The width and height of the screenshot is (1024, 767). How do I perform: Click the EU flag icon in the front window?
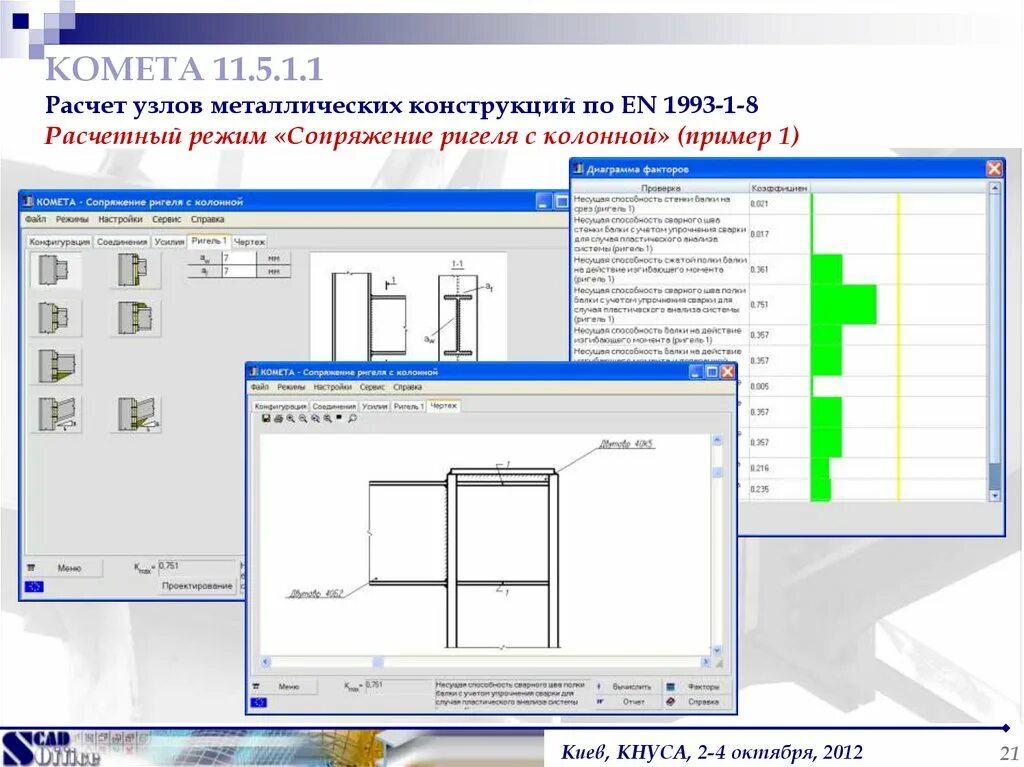tap(259, 703)
